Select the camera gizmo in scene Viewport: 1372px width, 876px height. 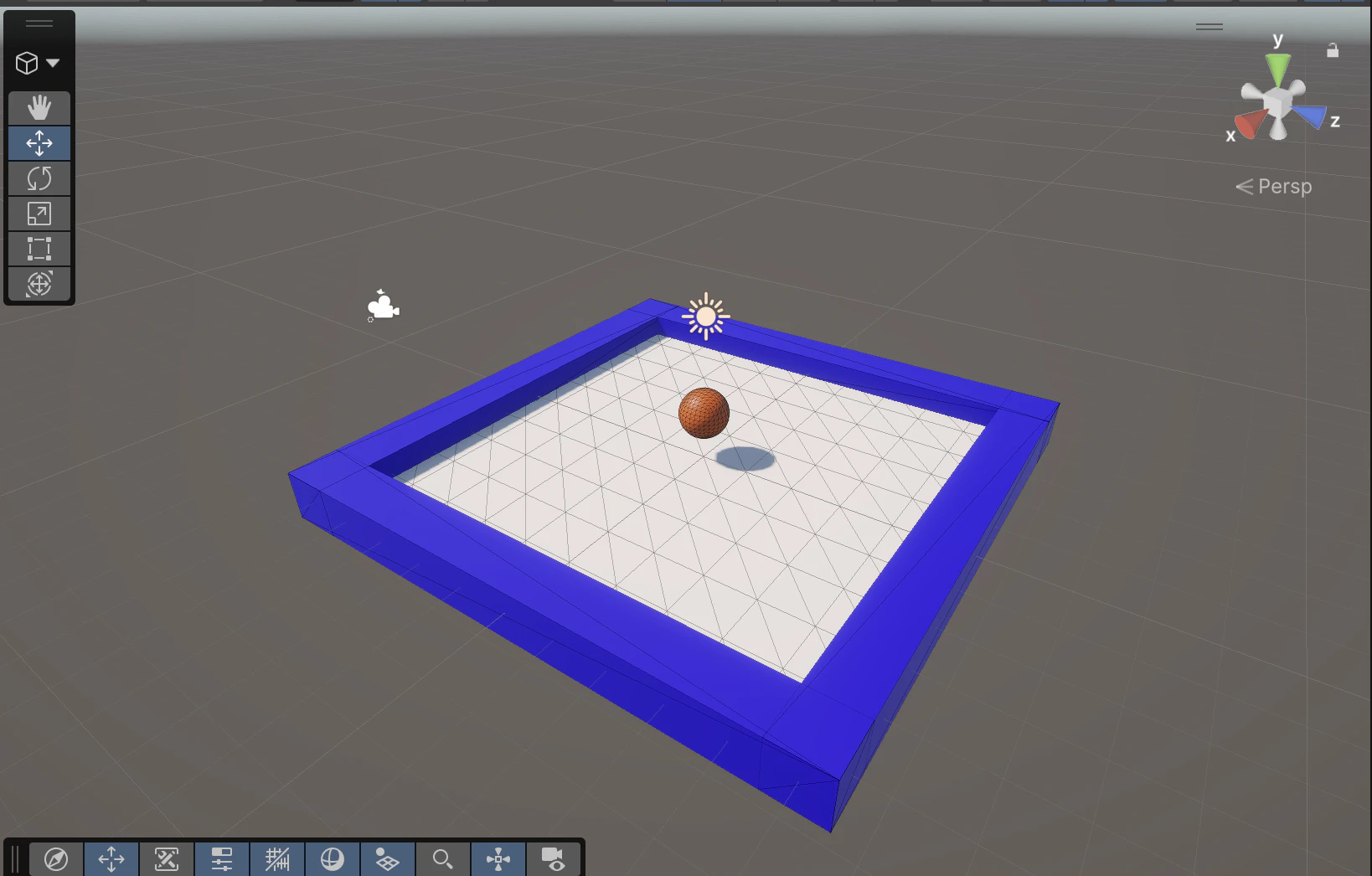[383, 306]
